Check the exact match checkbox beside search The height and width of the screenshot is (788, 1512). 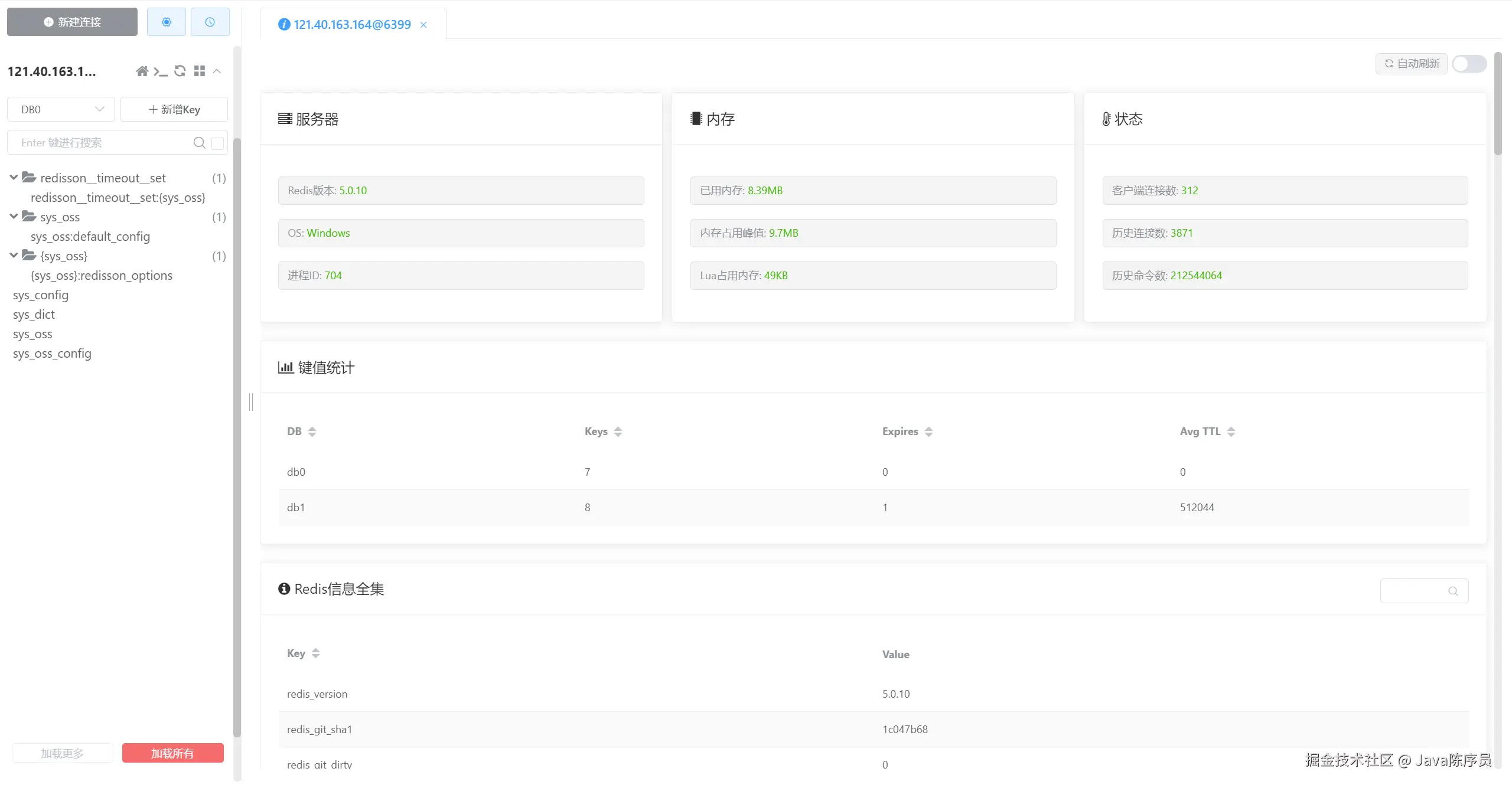(218, 143)
